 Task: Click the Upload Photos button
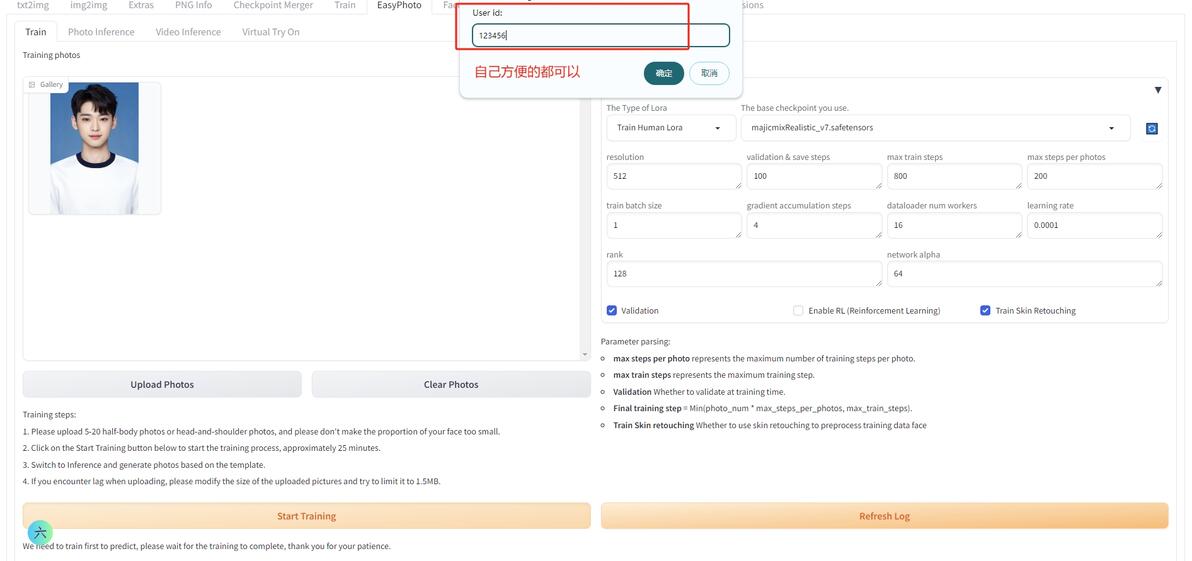tap(162, 385)
